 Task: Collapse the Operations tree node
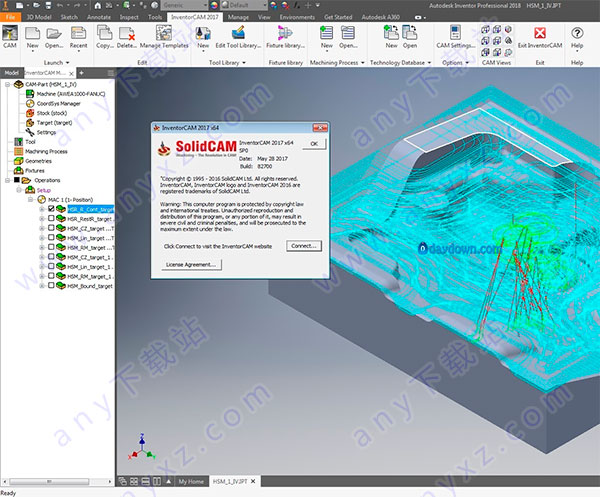tap(7, 180)
